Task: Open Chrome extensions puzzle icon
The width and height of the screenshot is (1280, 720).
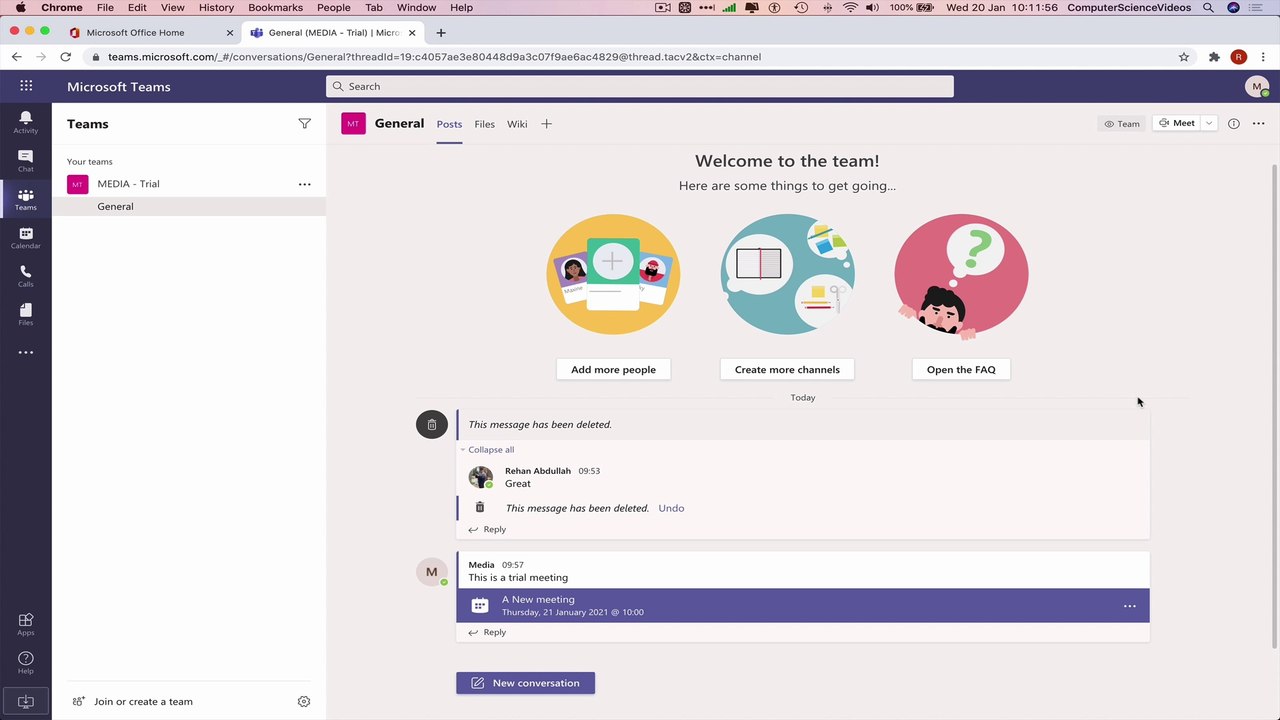Action: 1214,57
